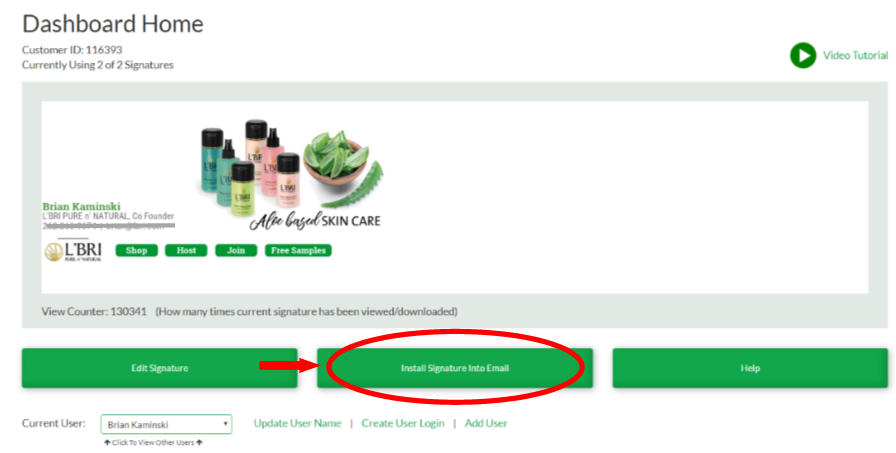Click the Host button in signature
896x453 pixels.
[x=186, y=250]
